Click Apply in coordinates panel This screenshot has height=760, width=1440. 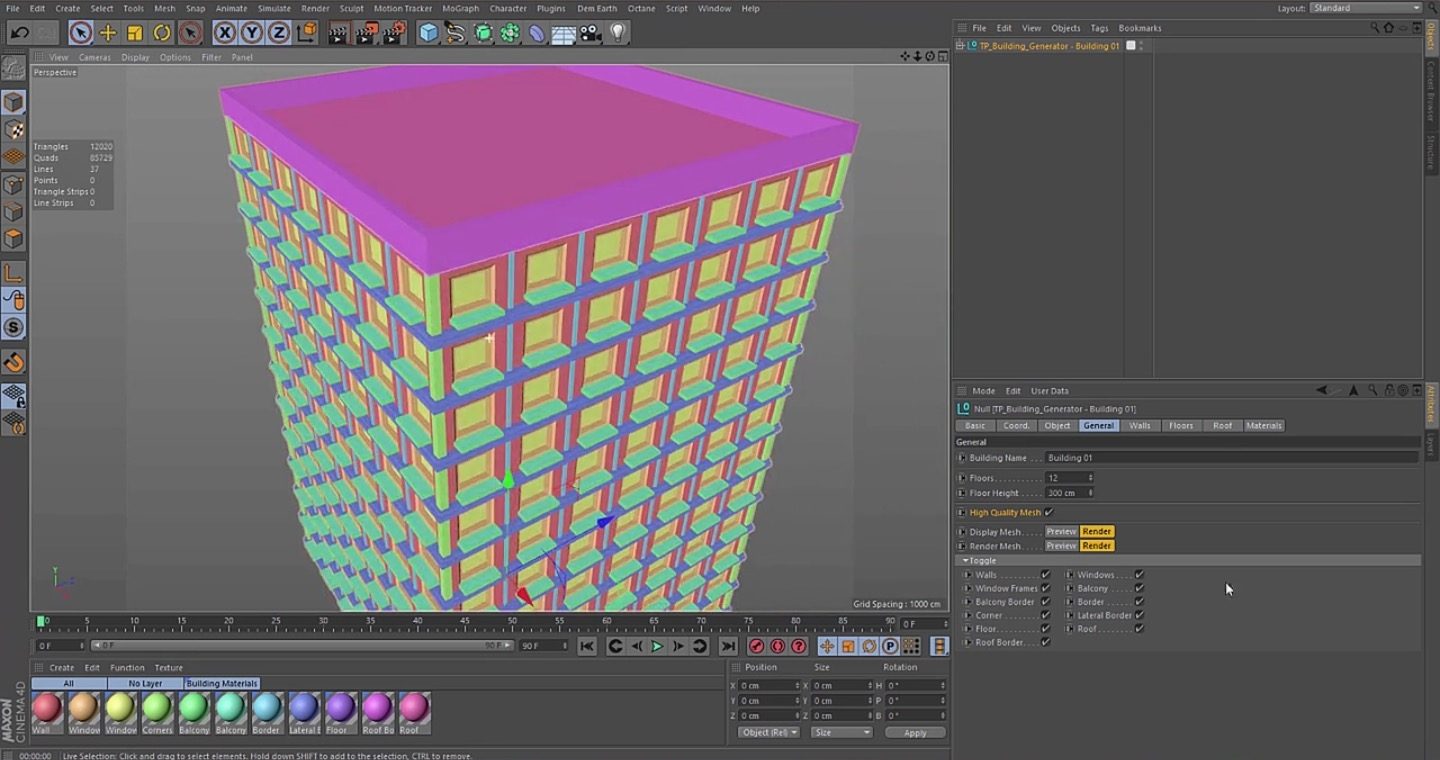point(915,733)
